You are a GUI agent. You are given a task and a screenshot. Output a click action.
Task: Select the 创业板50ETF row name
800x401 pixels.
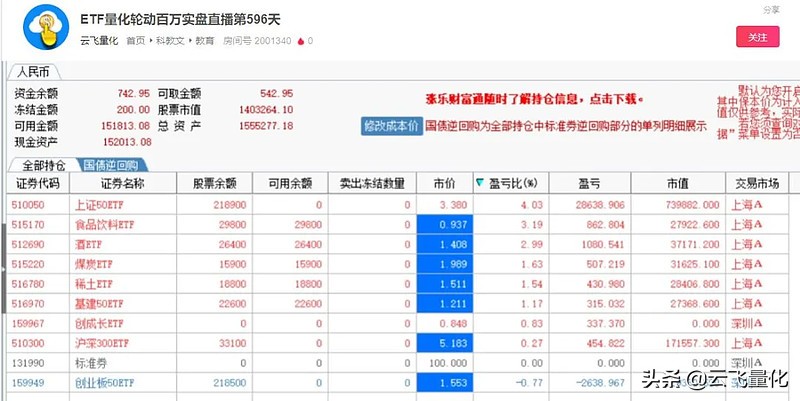point(105,383)
